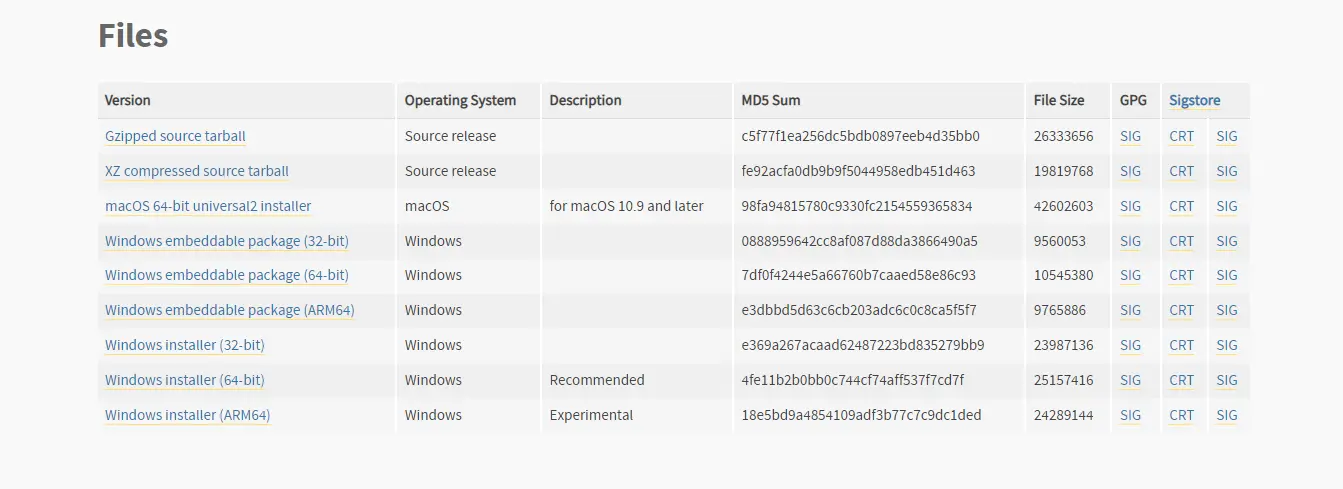Get GPG SIG for embeddable package (ARM64)
Viewport: 1343px width, 489px height.
1131,310
